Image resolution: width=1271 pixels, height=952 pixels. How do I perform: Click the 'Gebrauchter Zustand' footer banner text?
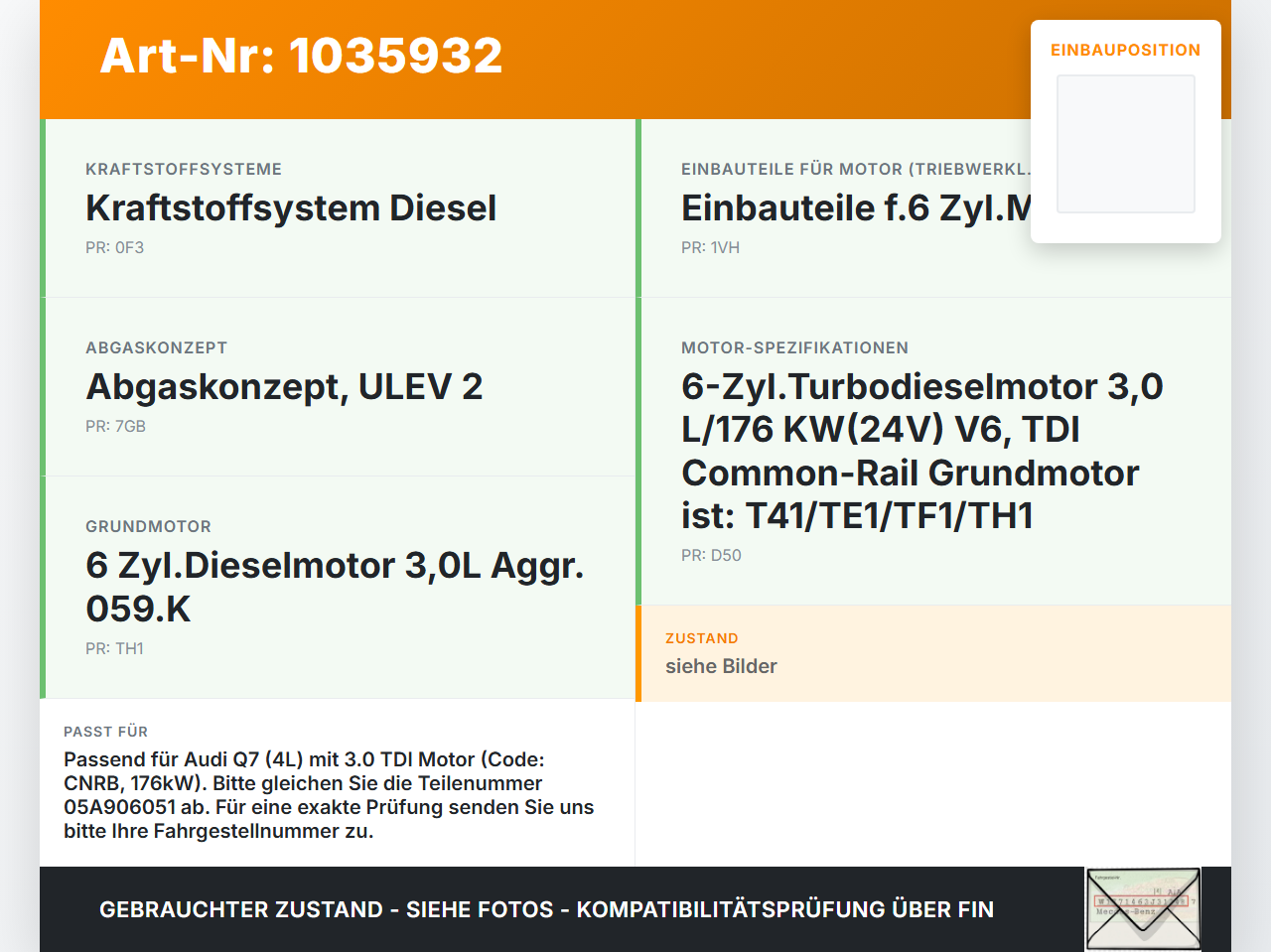coord(546,909)
